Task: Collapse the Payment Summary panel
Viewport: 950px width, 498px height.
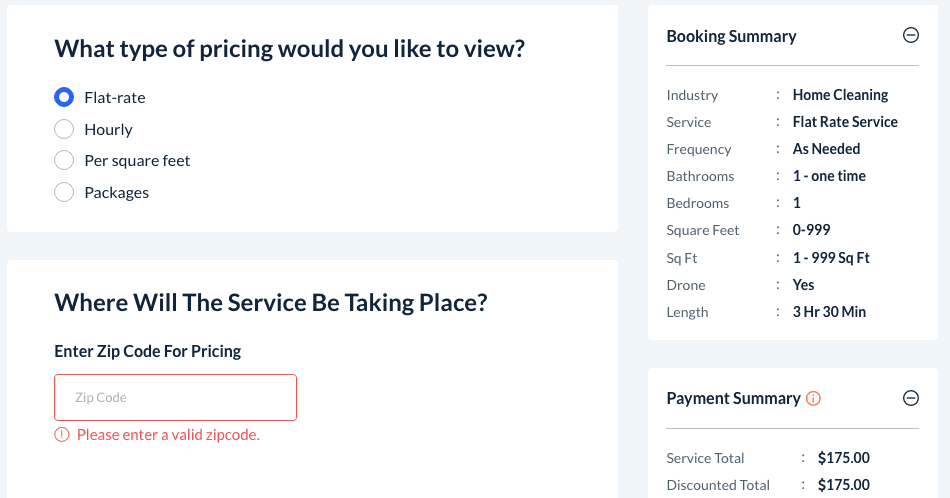Action: 911,398
